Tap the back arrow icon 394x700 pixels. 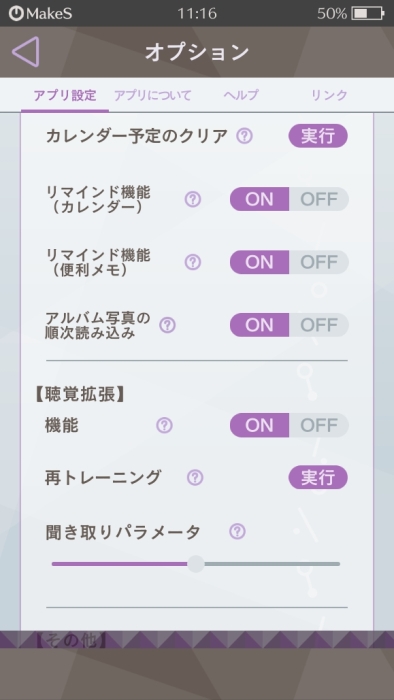tap(25, 52)
